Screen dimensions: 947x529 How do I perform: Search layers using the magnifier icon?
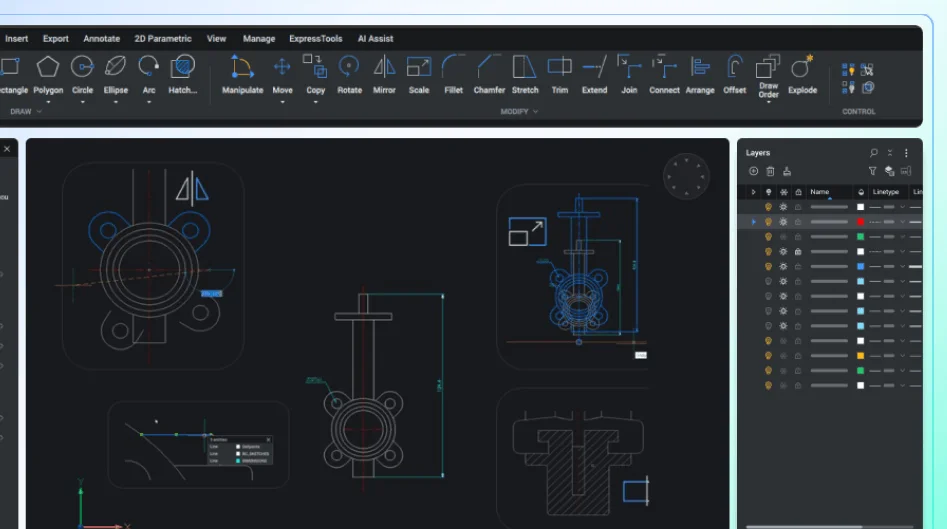click(x=873, y=153)
